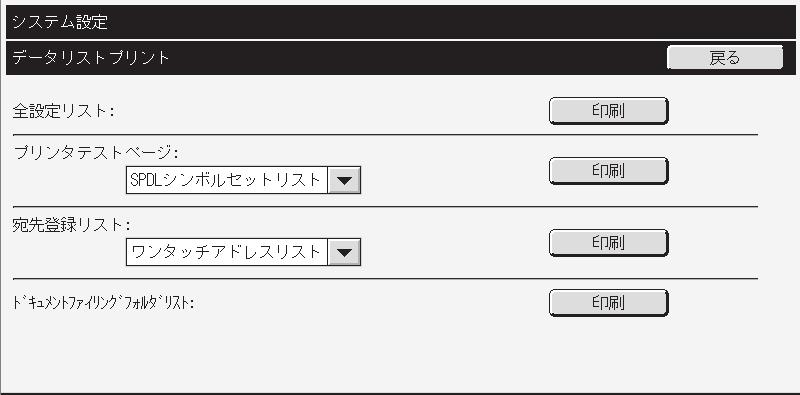Select the SPDLシンボルセットリスト combo box text
The height and width of the screenshot is (395, 800).
[226, 180]
